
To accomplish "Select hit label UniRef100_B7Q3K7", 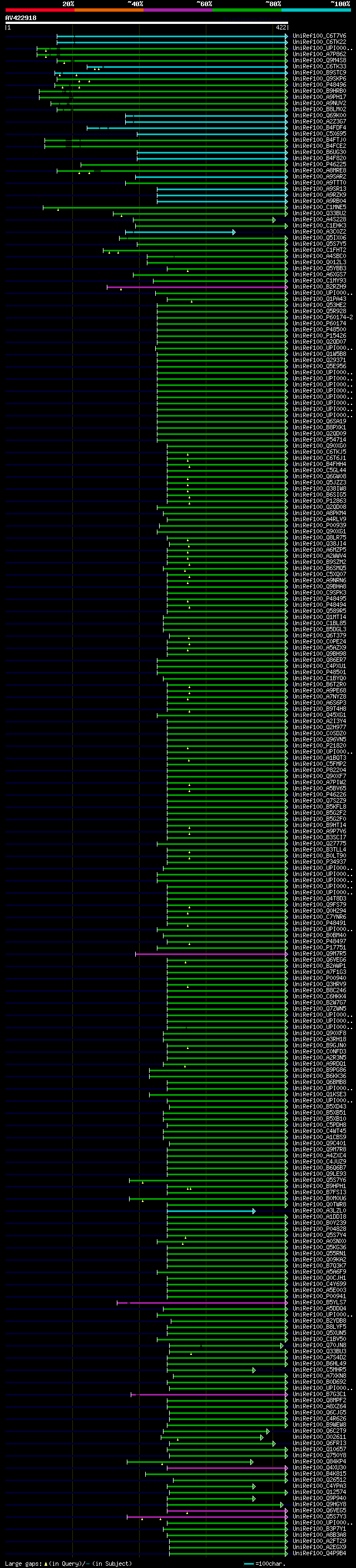I will tap(319, 1265).
